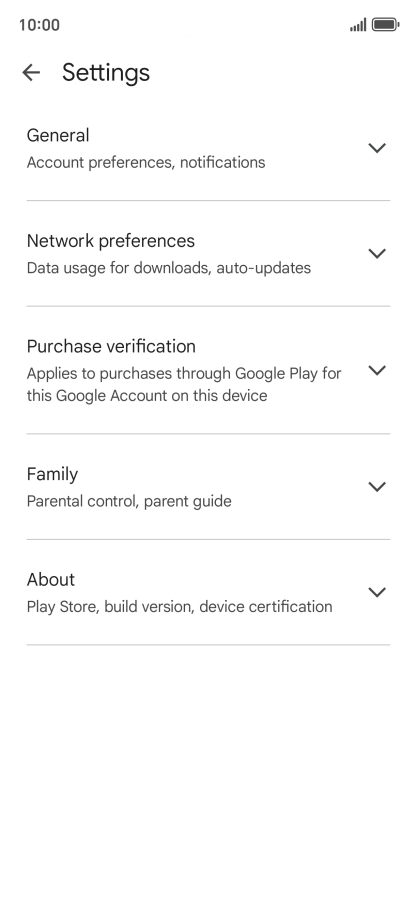The image size is (417, 922).
Task: Open the Family heading
Action: coord(52,474)
